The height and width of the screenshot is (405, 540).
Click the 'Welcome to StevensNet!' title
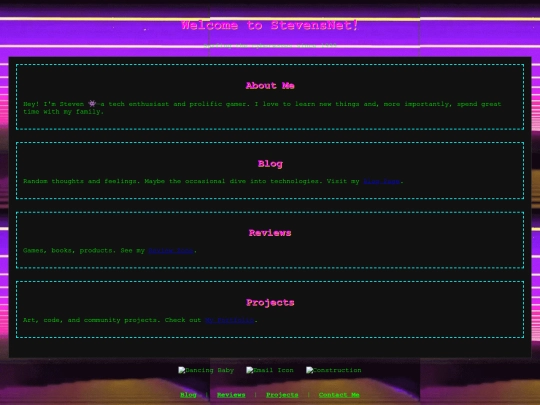(270, 25)
